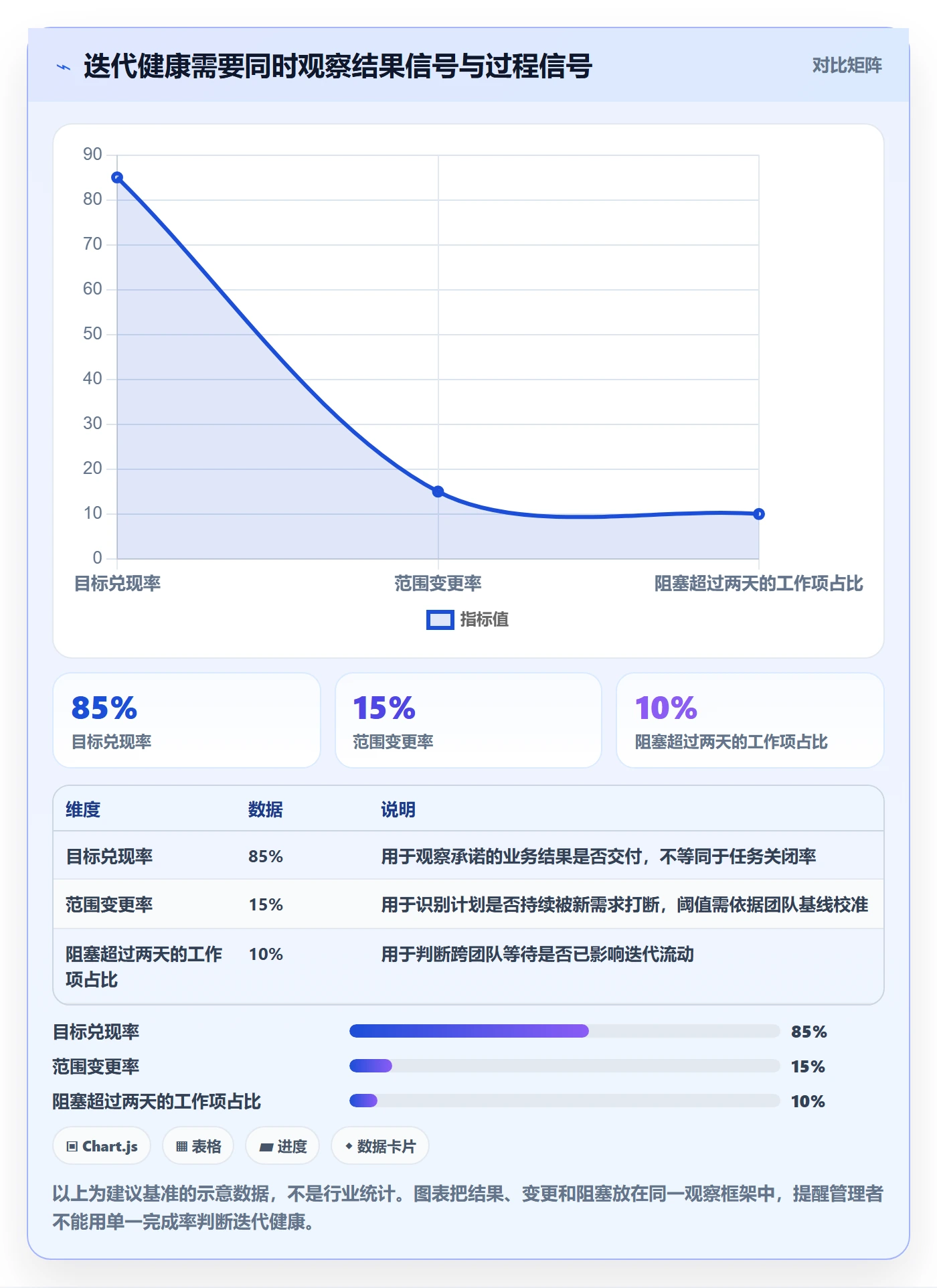Click the 表格 tag chip
937x1288 pixels.
[x=198, y=1146]
